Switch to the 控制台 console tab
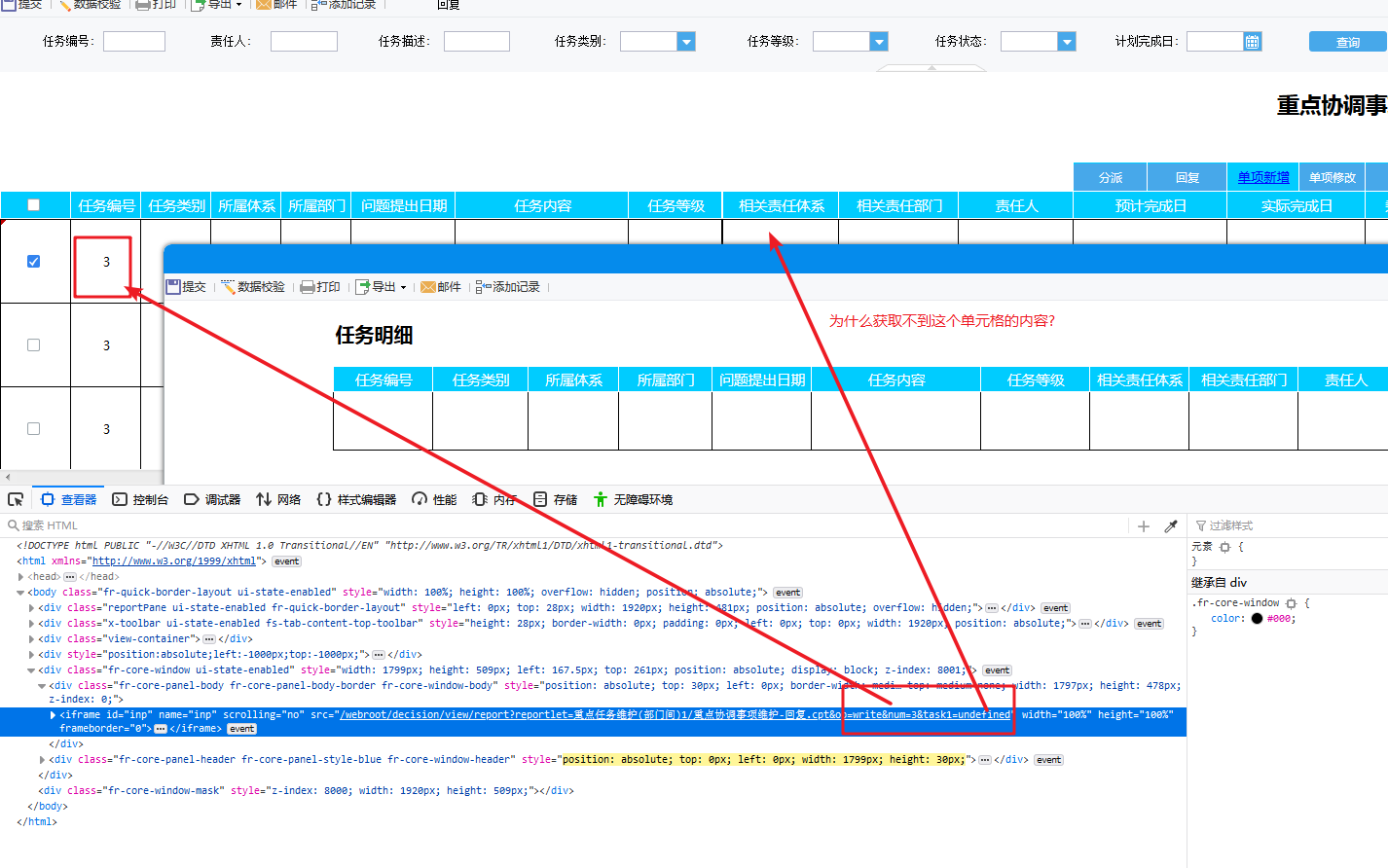 click(x=140, y=499)
